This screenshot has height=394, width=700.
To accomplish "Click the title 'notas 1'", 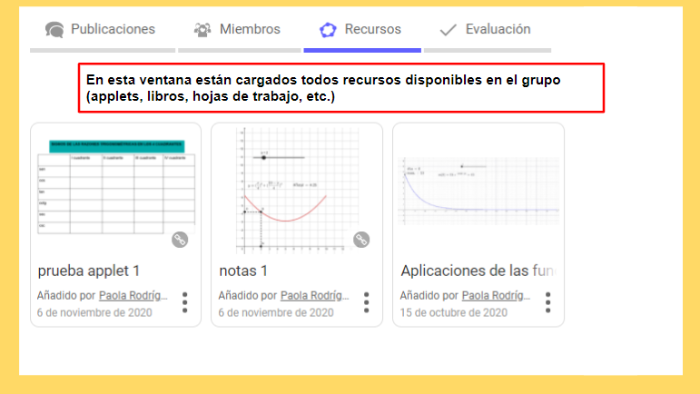I will (x=243, y=271).
